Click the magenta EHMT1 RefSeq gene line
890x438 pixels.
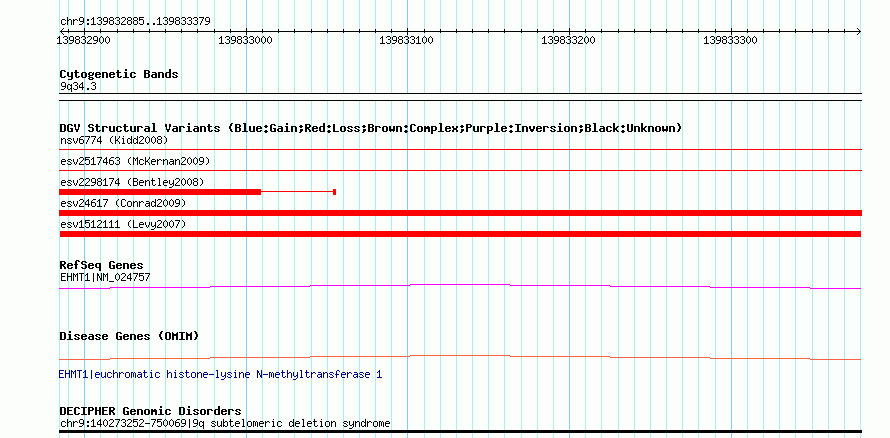tap(460, 287)
